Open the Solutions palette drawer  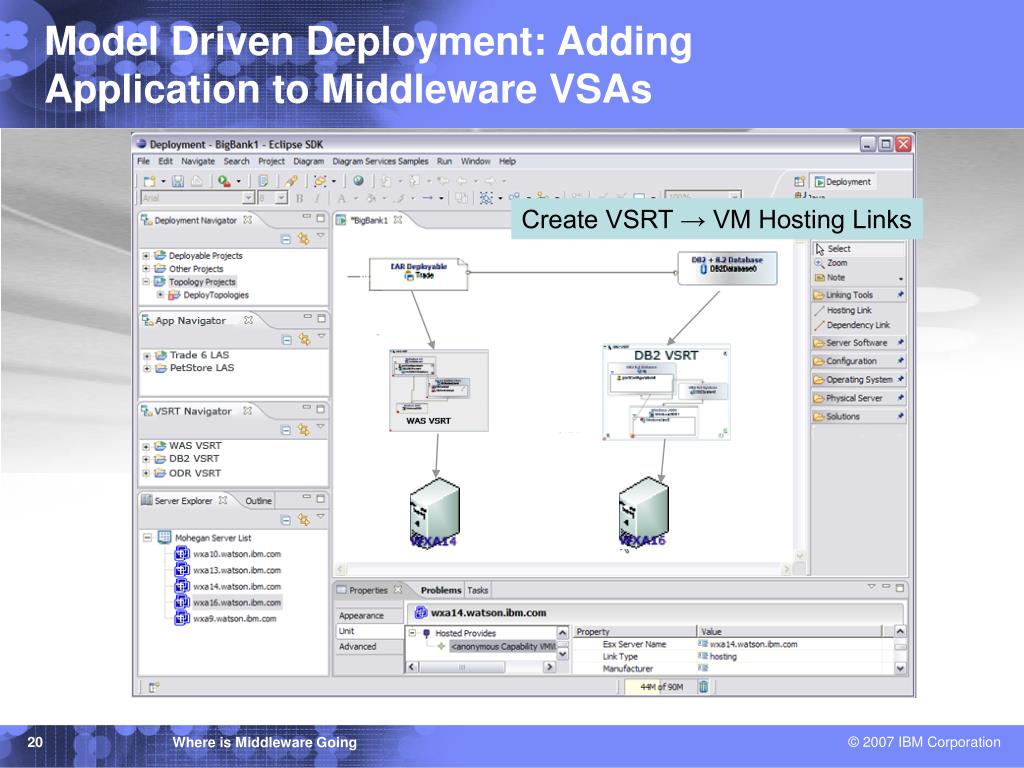pyautogui.click(x=859, y=416)
